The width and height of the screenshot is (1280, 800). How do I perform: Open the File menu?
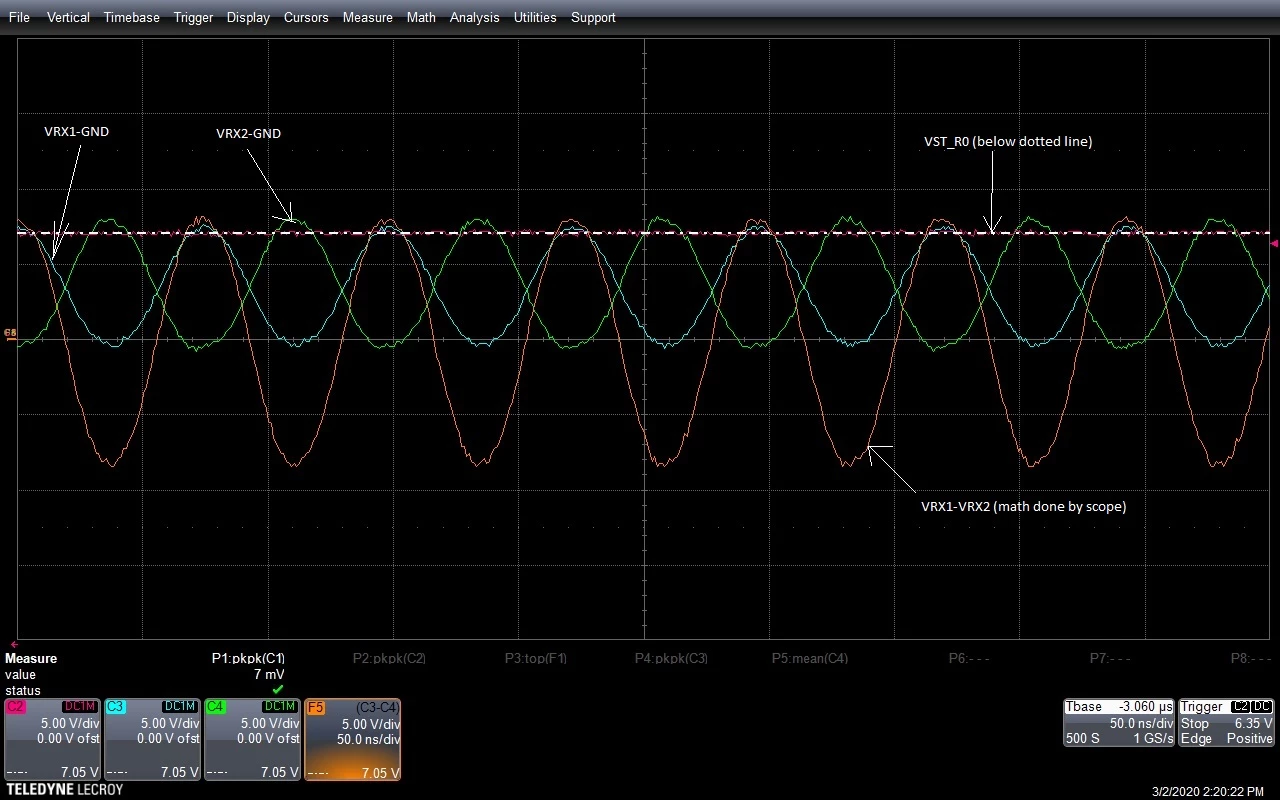[x=19, y=17]
